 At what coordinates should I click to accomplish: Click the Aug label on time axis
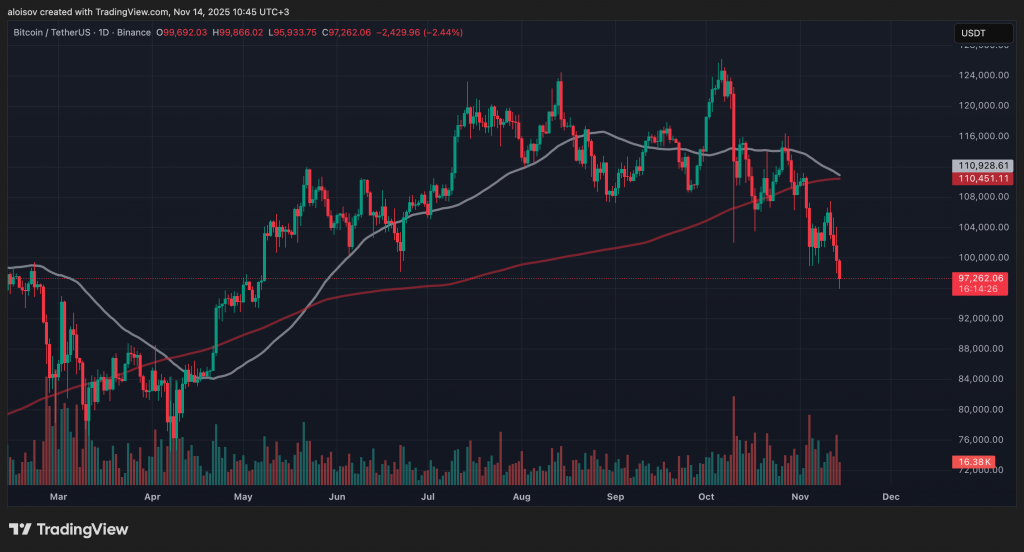[x=520, y=496]
